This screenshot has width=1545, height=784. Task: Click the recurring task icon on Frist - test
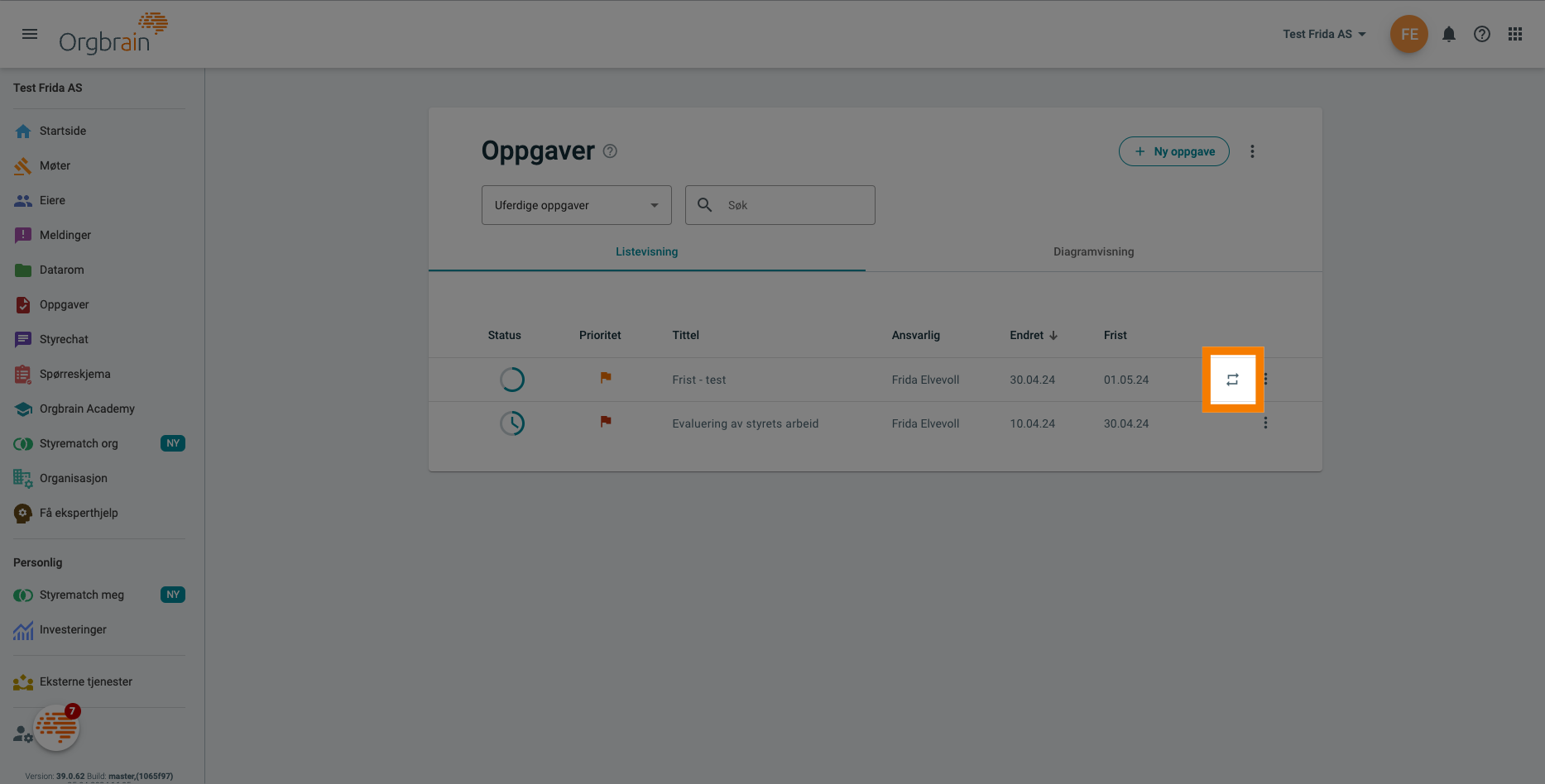pos(1232,380)
